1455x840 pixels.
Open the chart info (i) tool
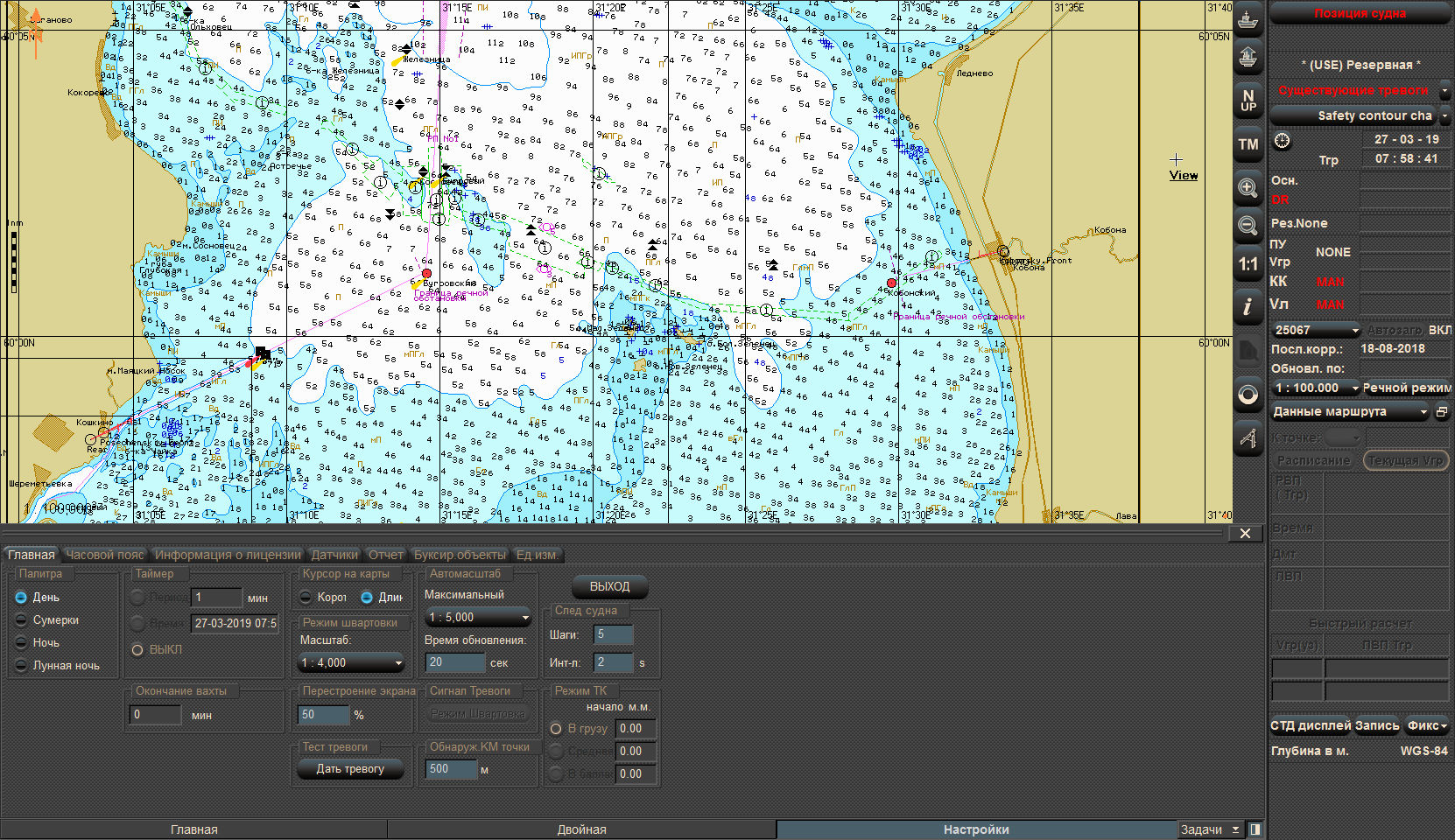1248,306
